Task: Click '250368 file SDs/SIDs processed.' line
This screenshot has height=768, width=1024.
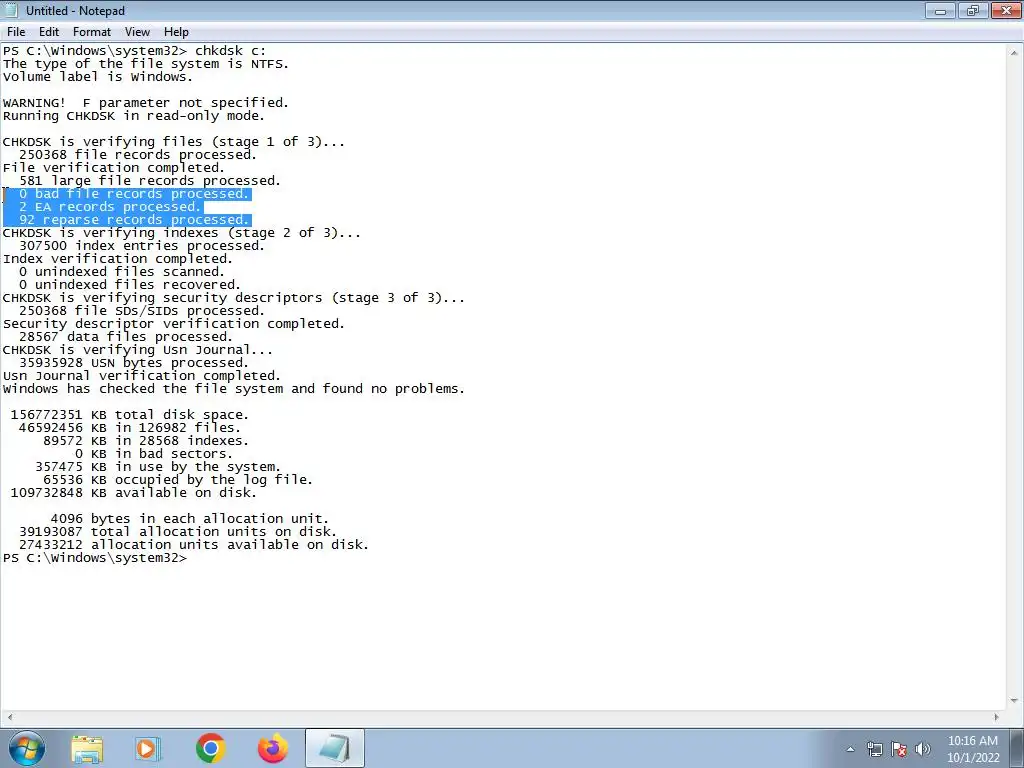Action: tap(142, 311)
